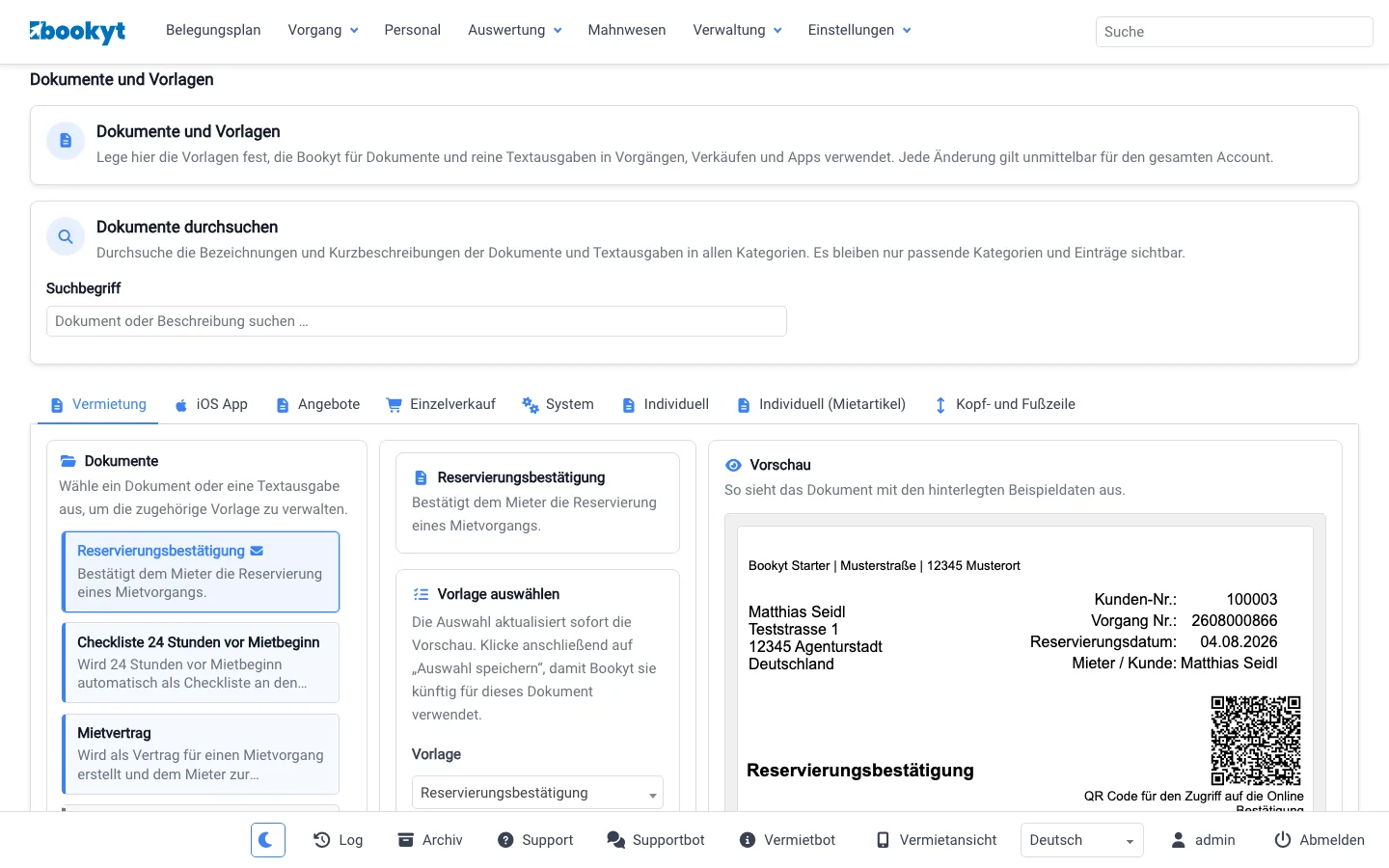Open the Deutsch language dropdown
The height and width of the screenshot is (868, 1389).
(x=1082, y=840)
